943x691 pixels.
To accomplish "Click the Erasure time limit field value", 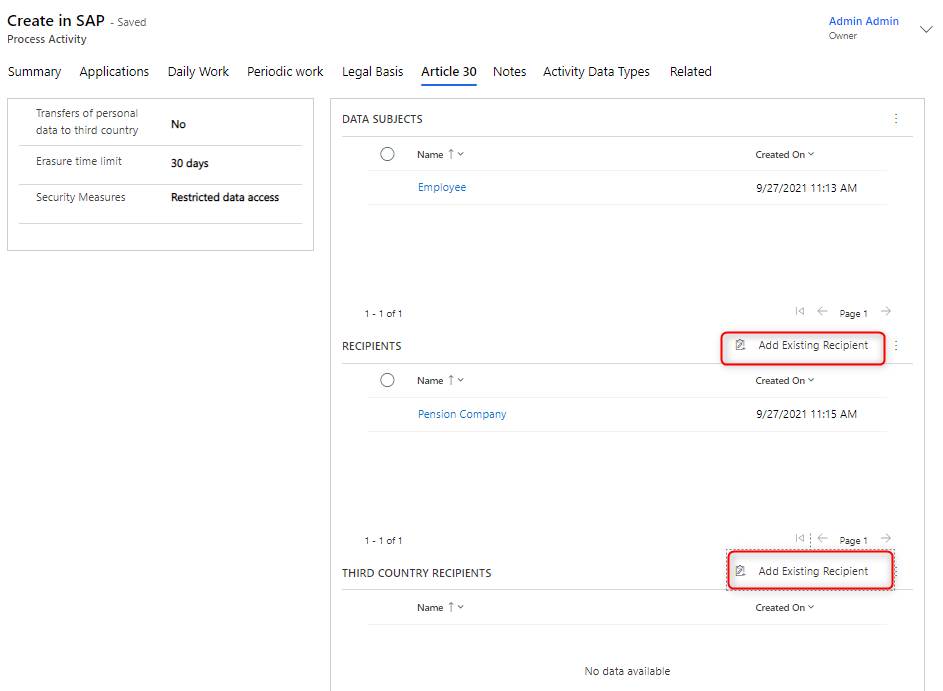I will click(x=190, y=163).
